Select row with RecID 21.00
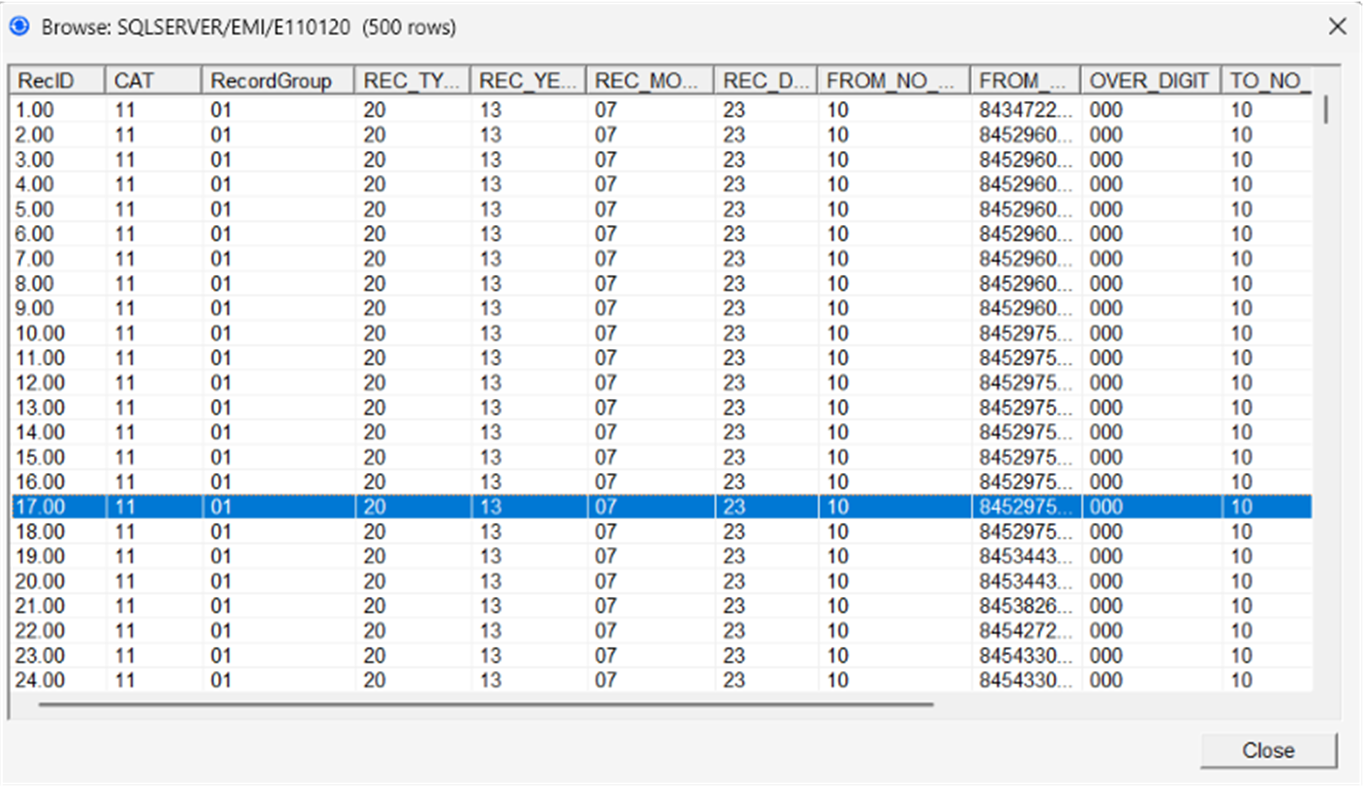 660,606
